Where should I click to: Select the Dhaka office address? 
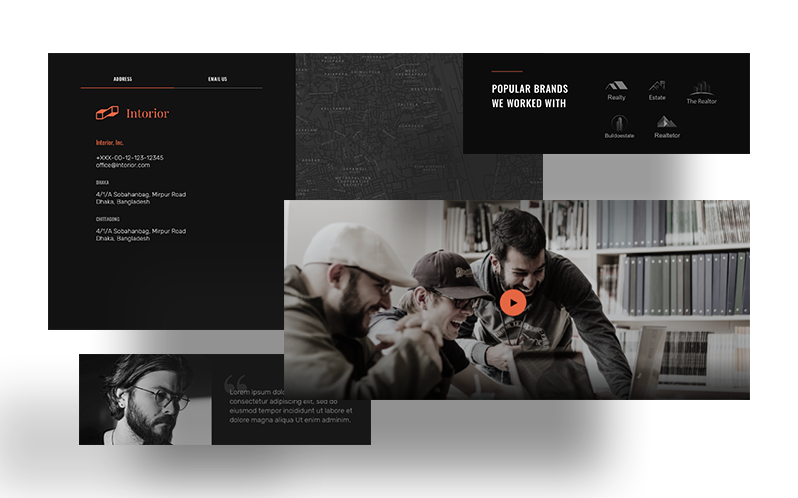click(x=140, y=198)
